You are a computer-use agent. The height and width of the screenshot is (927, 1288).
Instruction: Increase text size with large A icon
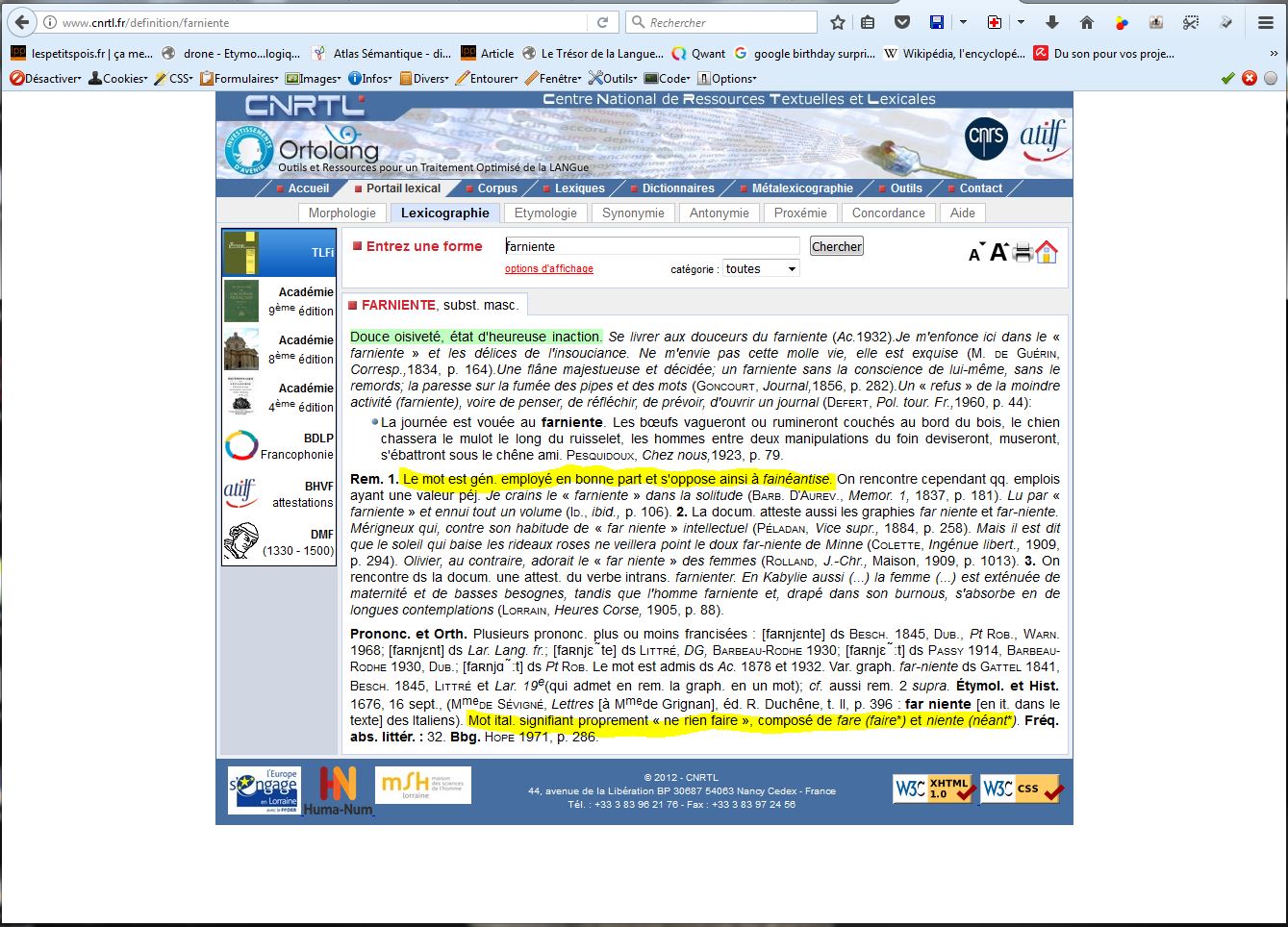coord(998,252)
